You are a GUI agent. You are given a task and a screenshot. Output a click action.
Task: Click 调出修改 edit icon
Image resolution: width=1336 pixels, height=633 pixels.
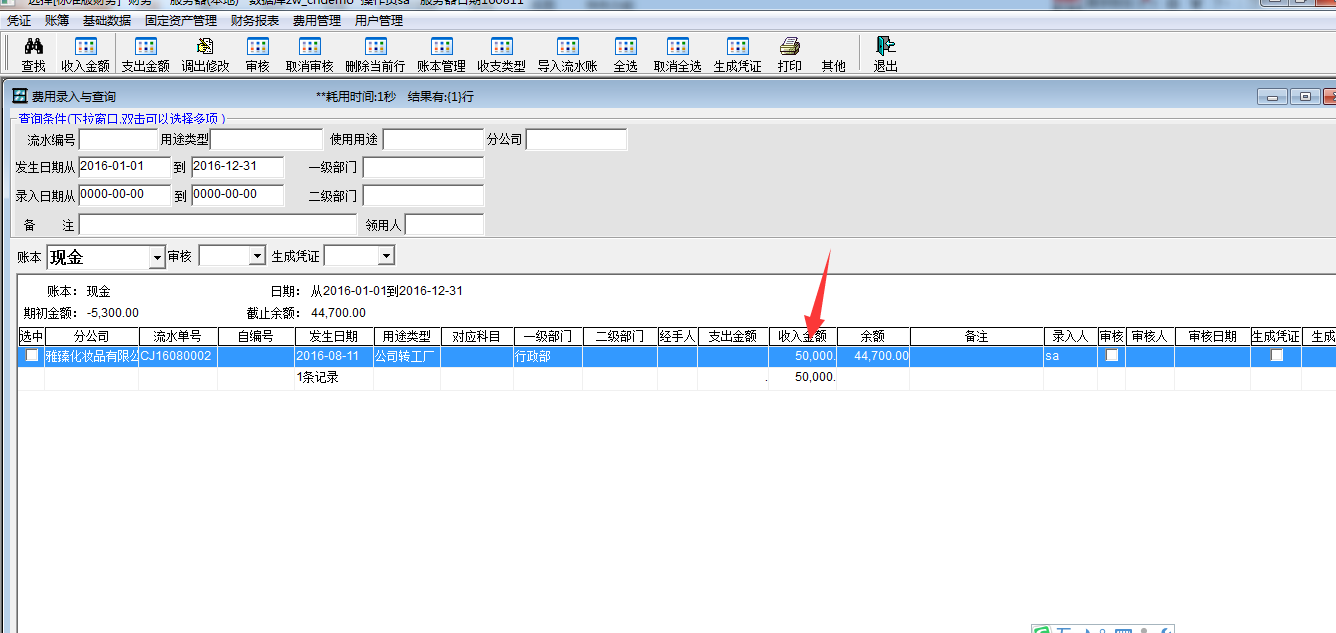point(205,46)
